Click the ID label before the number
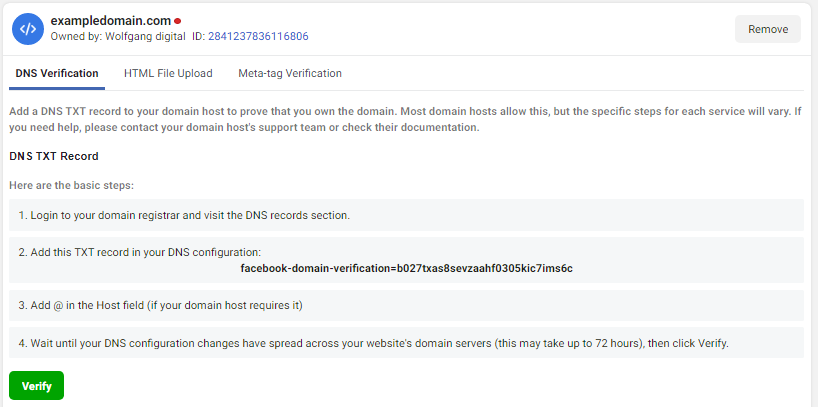This screenshot has height=407, width=818. [x=198, y=36]
